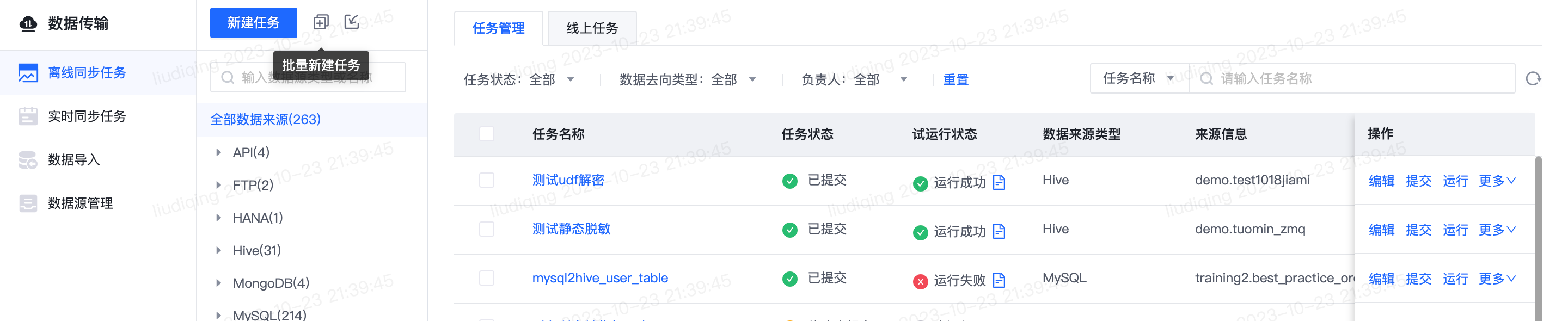The height and width of the screenshot is (321, 1568).
Task: Open 数据导入 from sidebar icon
Action: pyautogui.click(x=28, y=160)
